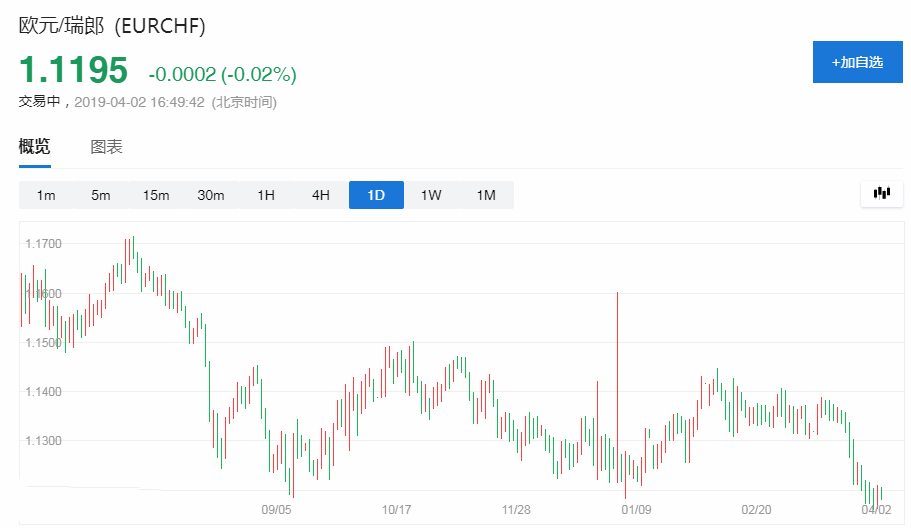Viewport: 911px width, 528px height.
Task: Open the 概览 overview tab
Action: [x=34, y=147]
